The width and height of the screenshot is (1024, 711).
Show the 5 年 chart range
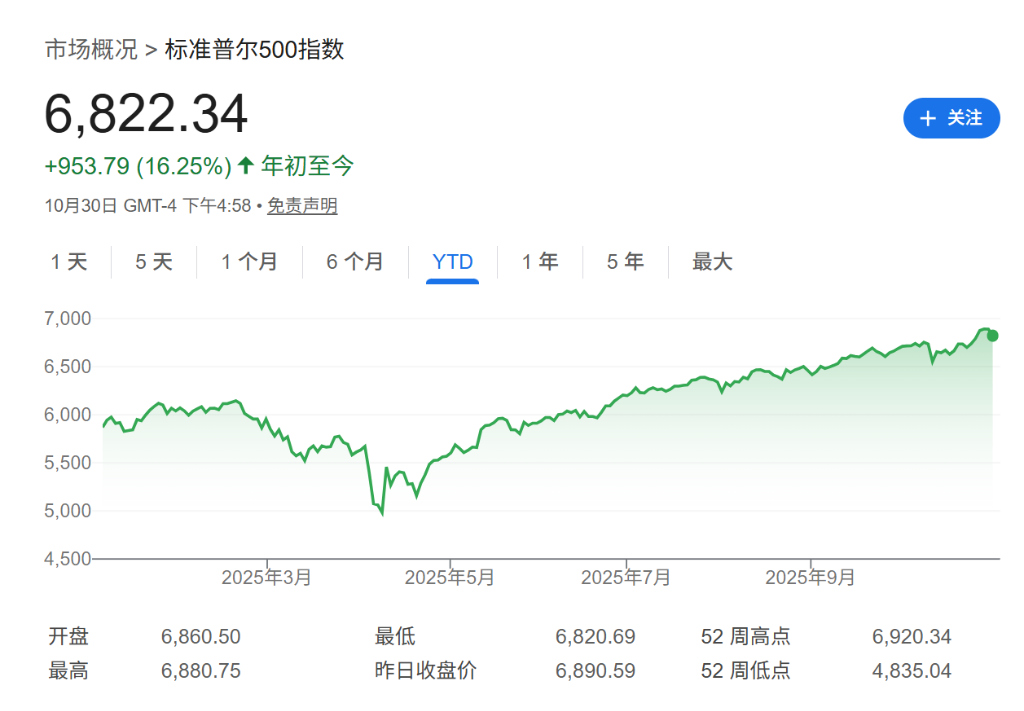point(625,262)
